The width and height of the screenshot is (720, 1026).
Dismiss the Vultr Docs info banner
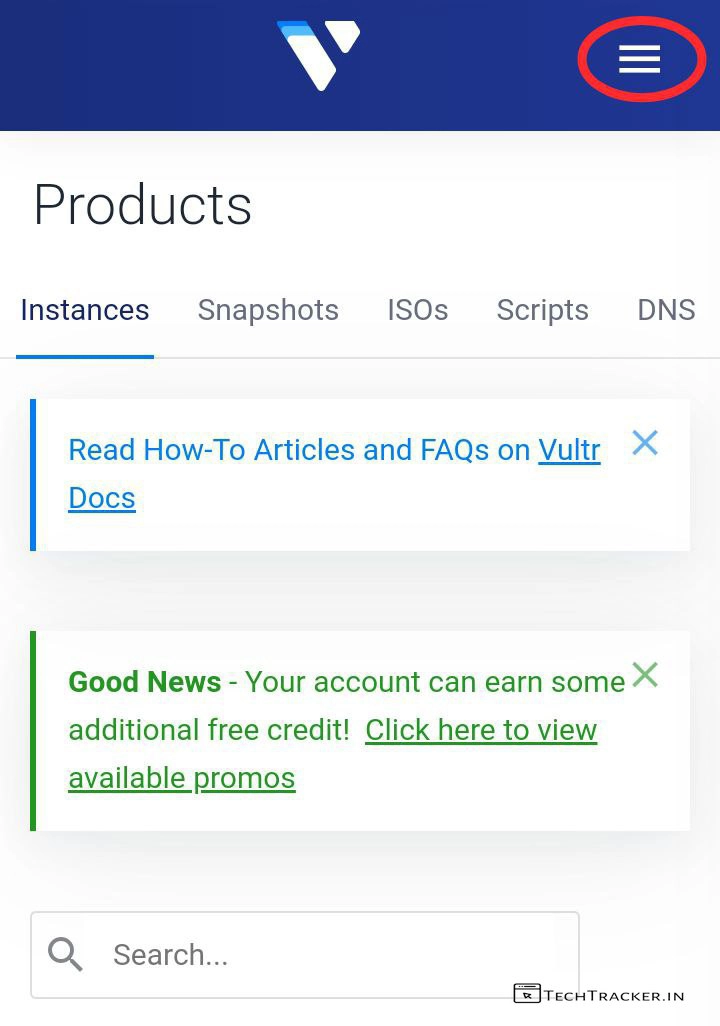pos(645,443)
